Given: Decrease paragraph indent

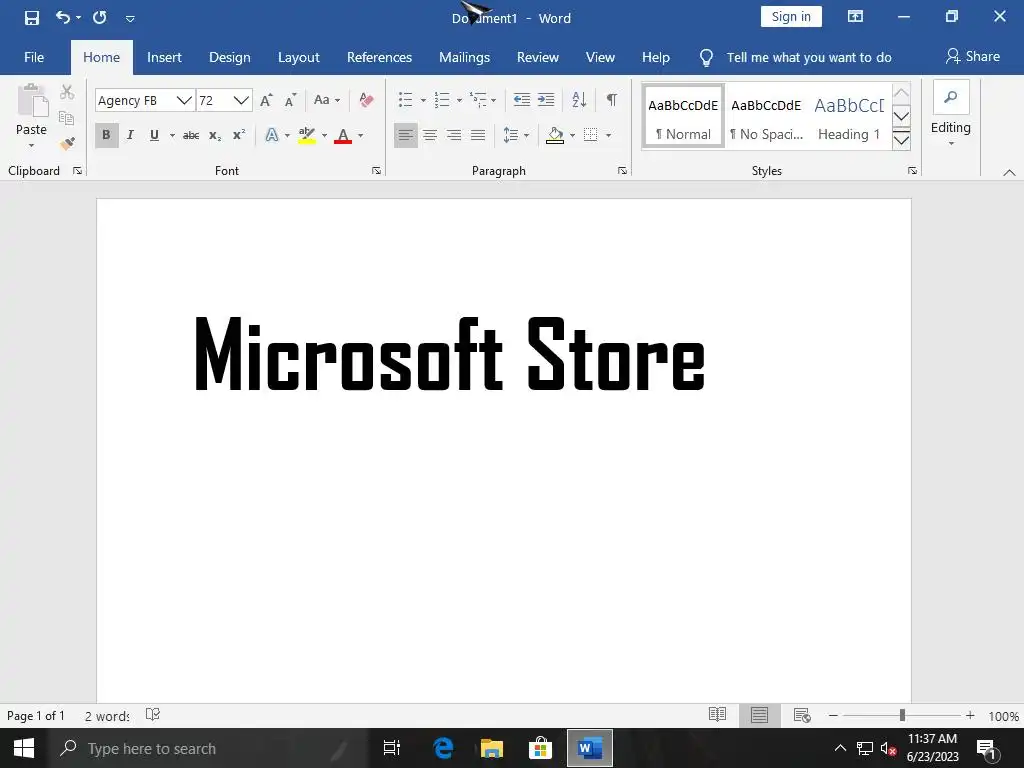Looking at the screenshot, I should (x=521, y=100).
